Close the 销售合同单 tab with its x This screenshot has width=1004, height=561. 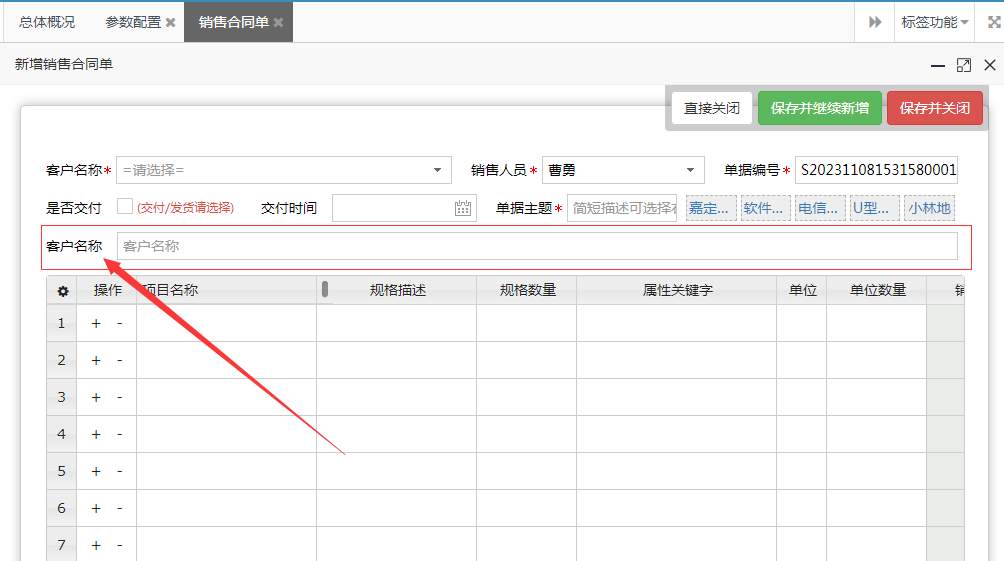(x=278, y=22)
